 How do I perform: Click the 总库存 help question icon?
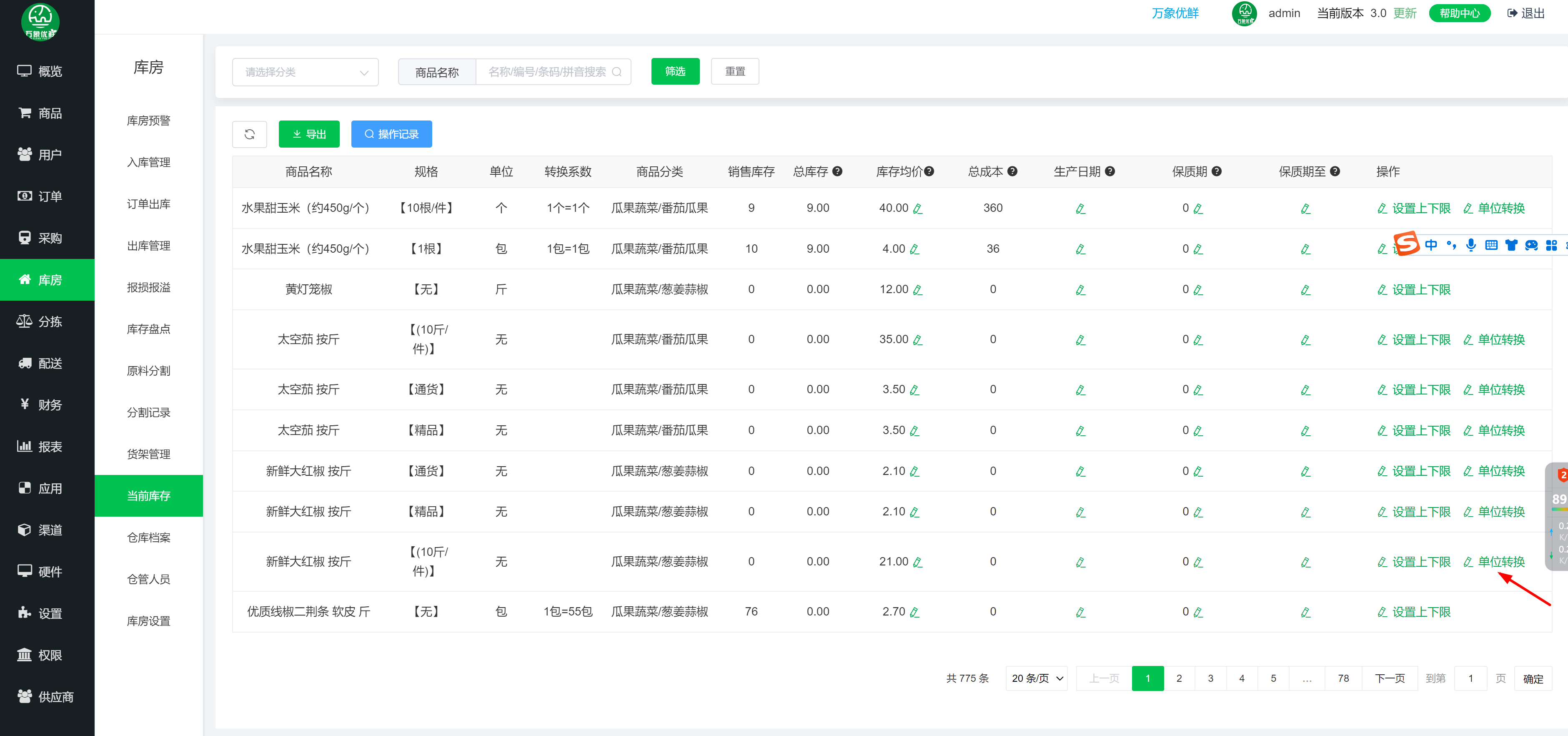pos(838,172)
